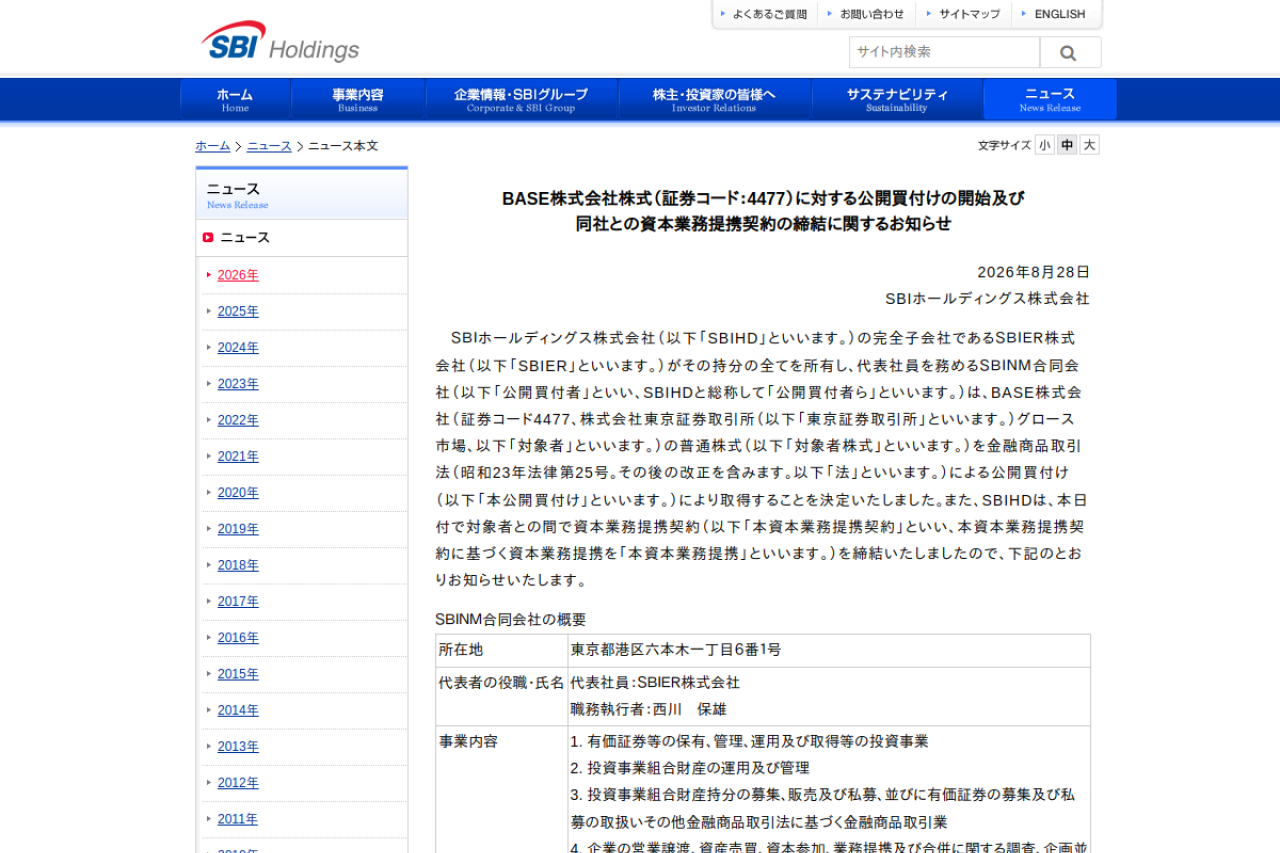Open 事業内容 Business nav tab
This screenshot has width=1280, height=853.
pyautogui.click(x=358, y=100)
